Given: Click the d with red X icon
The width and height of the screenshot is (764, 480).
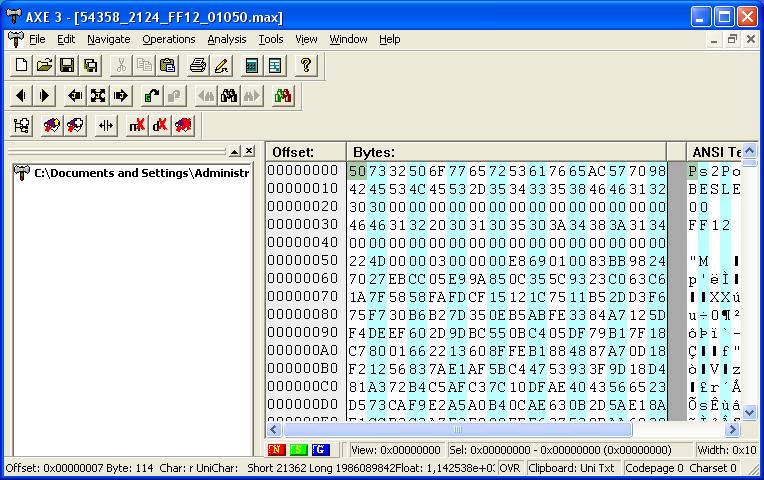Looking at the screenshot, I should click(160, 126).
